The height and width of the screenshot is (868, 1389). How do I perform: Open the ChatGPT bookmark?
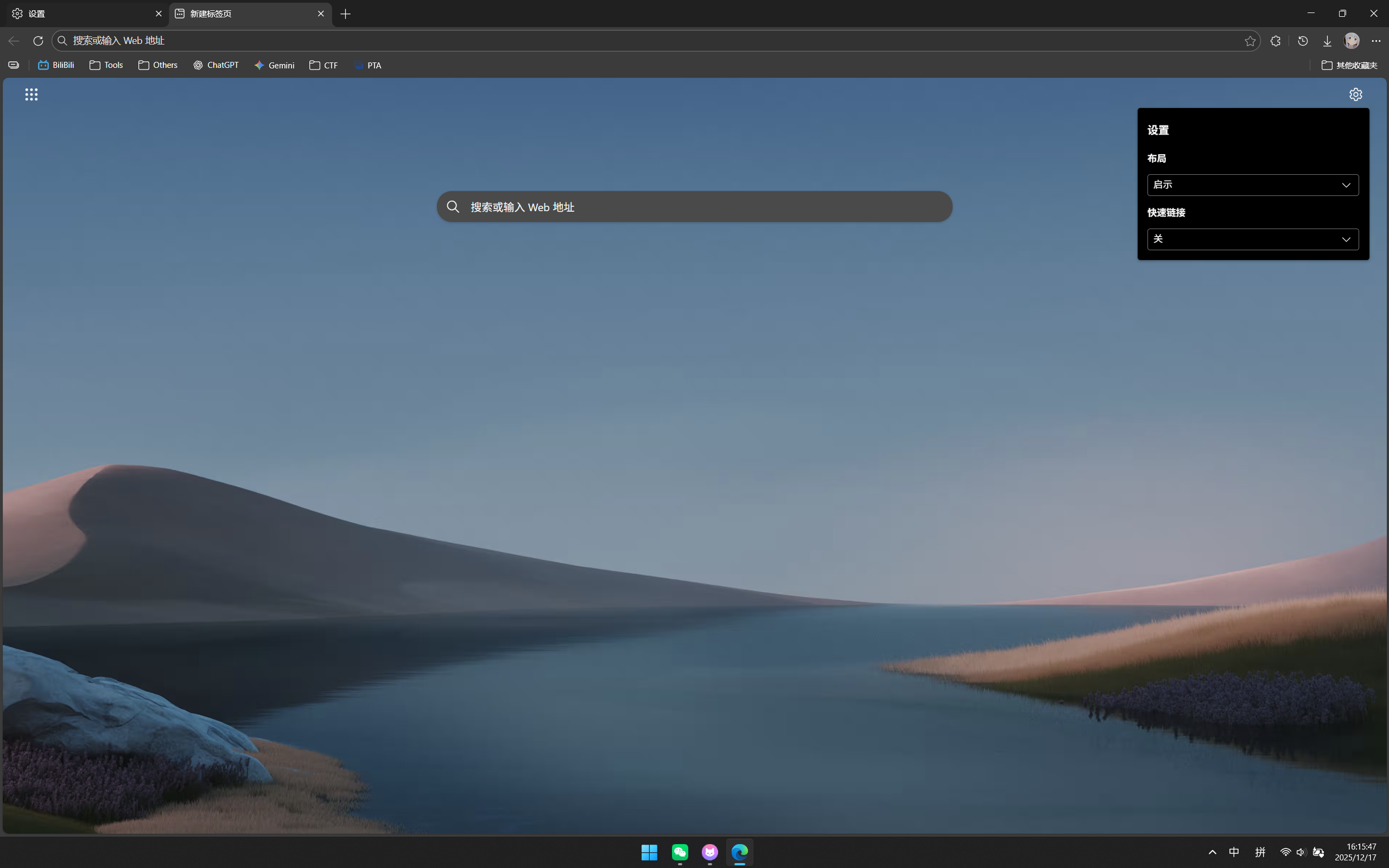tap(216, 66)
